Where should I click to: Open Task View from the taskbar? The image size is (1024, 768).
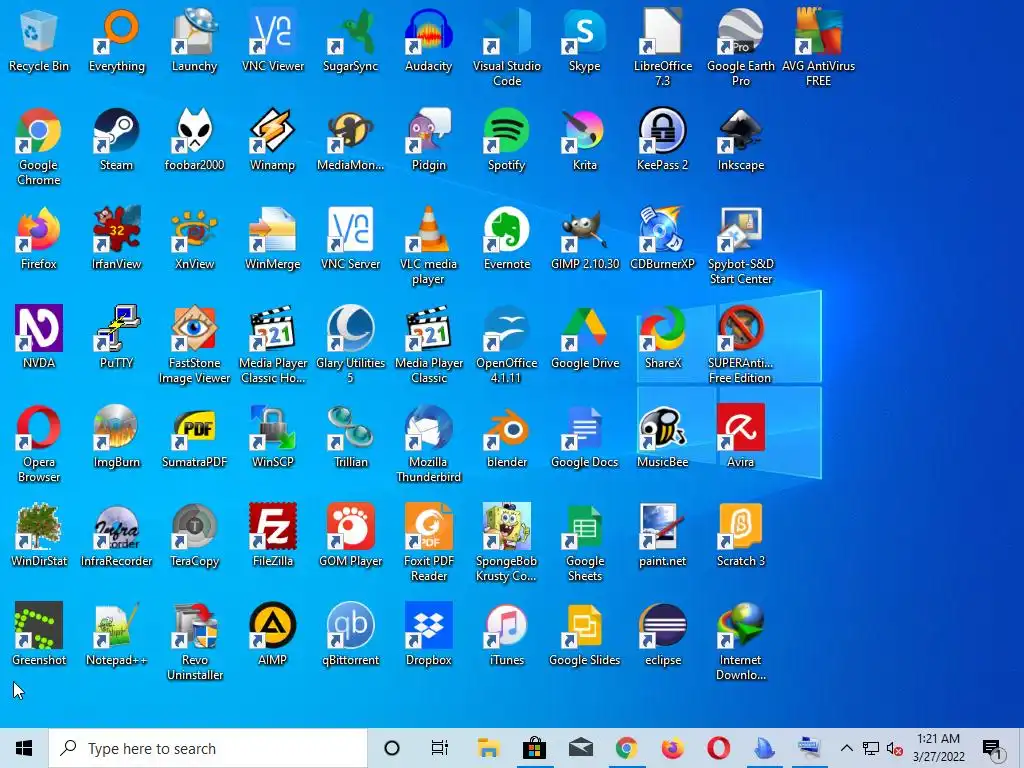(x=440, y=748)
